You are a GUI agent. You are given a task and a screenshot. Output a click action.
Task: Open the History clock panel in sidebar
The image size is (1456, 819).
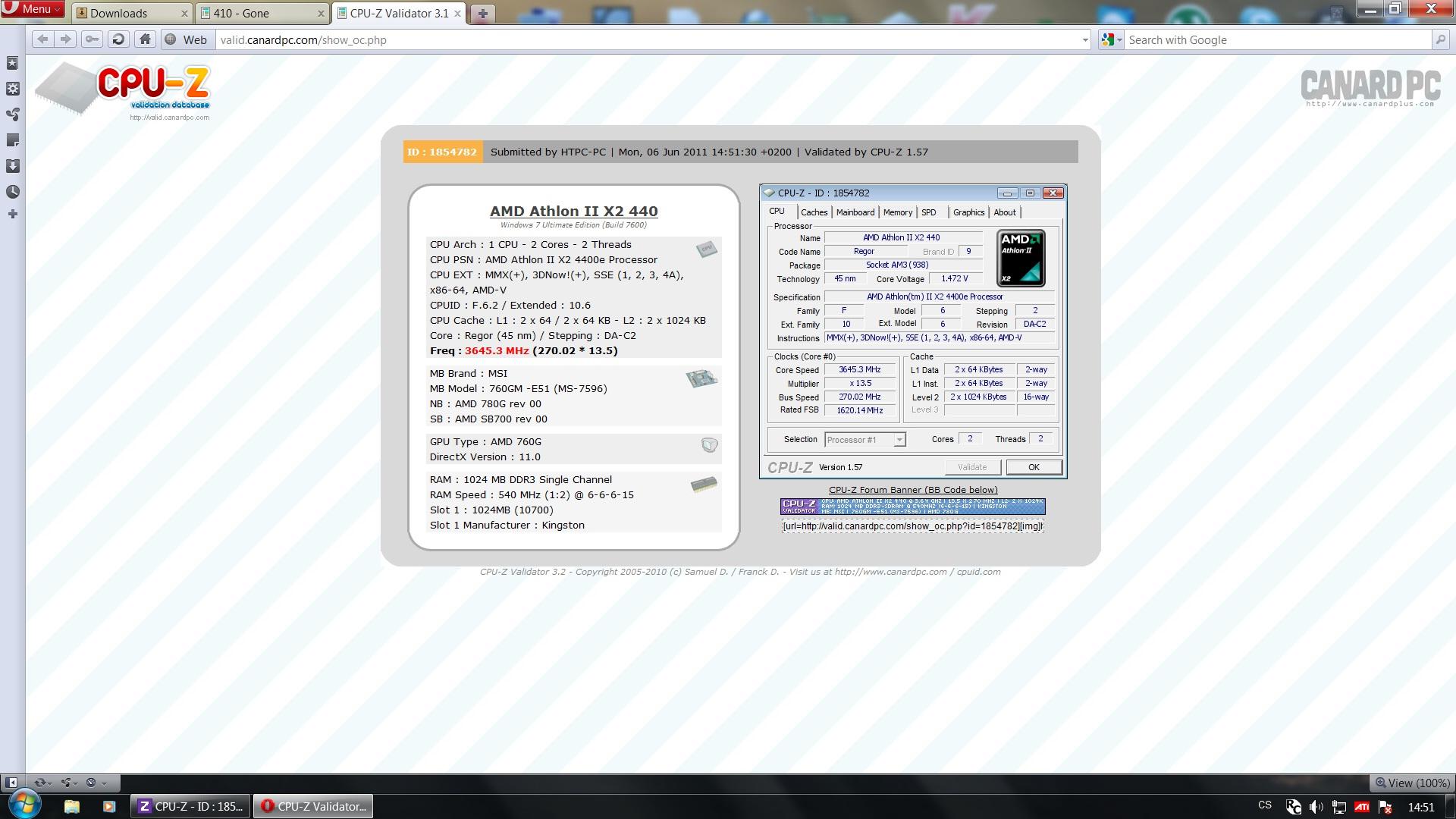[x=12, y=192]
